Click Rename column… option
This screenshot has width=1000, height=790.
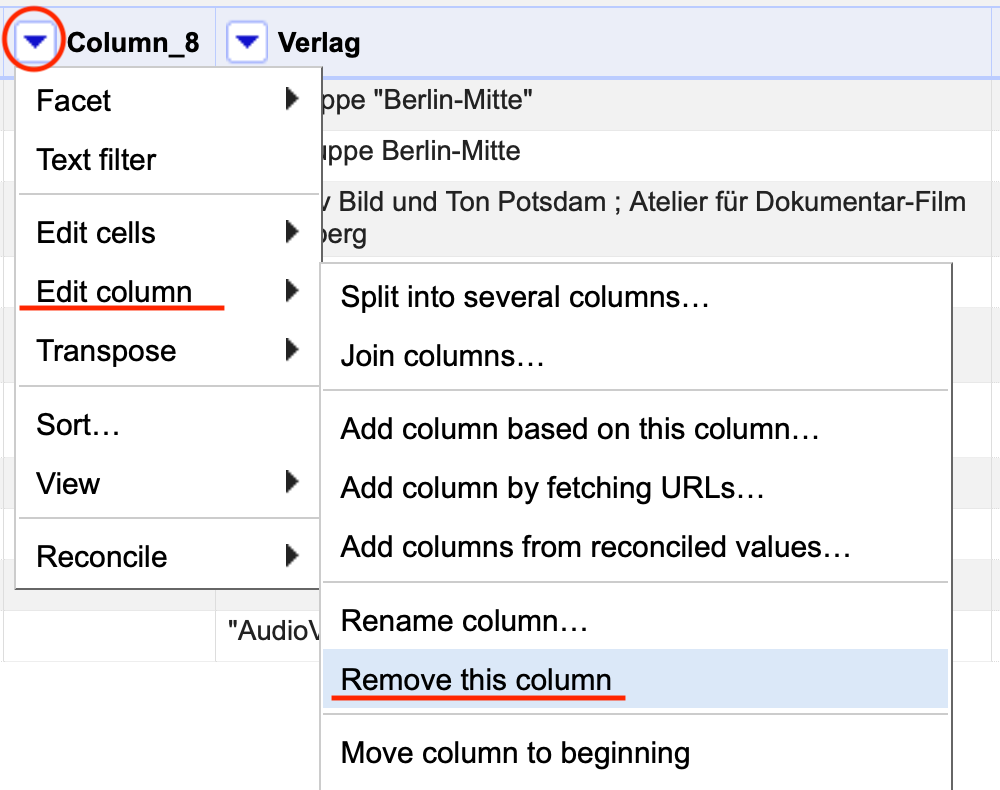tap(464, 621)
